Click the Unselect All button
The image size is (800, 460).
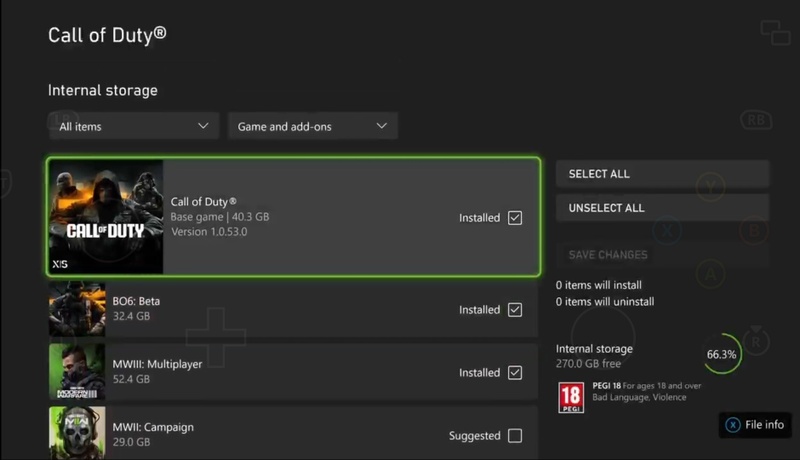click(662, 208)
